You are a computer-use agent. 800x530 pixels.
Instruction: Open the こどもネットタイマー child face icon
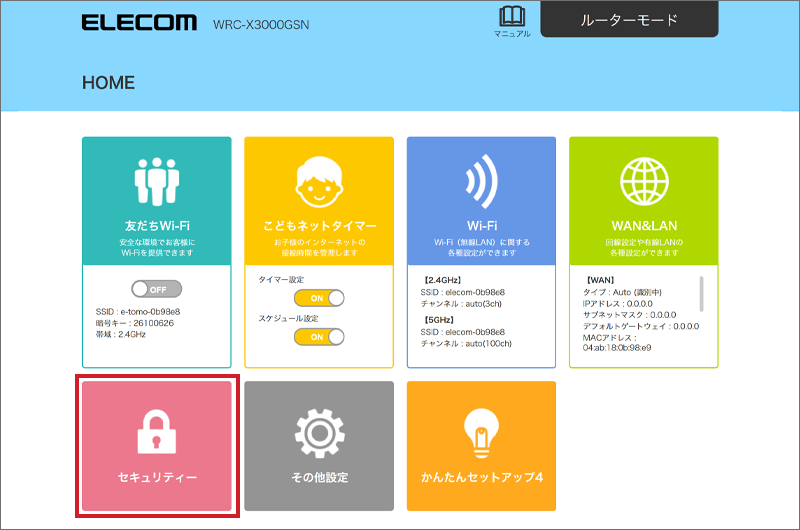[319, 182]
